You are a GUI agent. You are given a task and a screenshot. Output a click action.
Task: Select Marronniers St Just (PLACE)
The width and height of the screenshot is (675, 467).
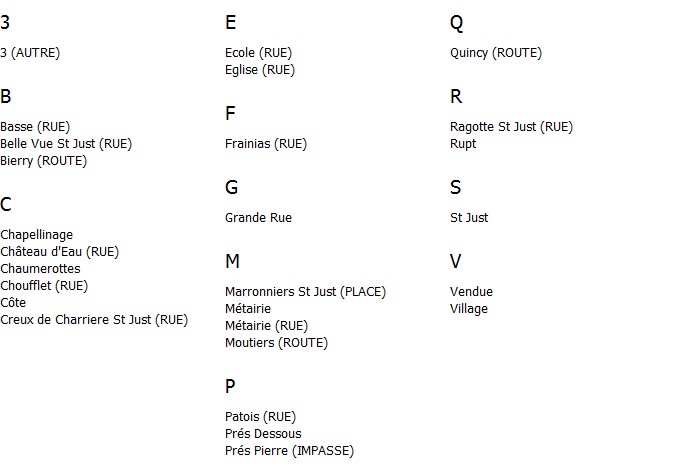click(306, 292)
